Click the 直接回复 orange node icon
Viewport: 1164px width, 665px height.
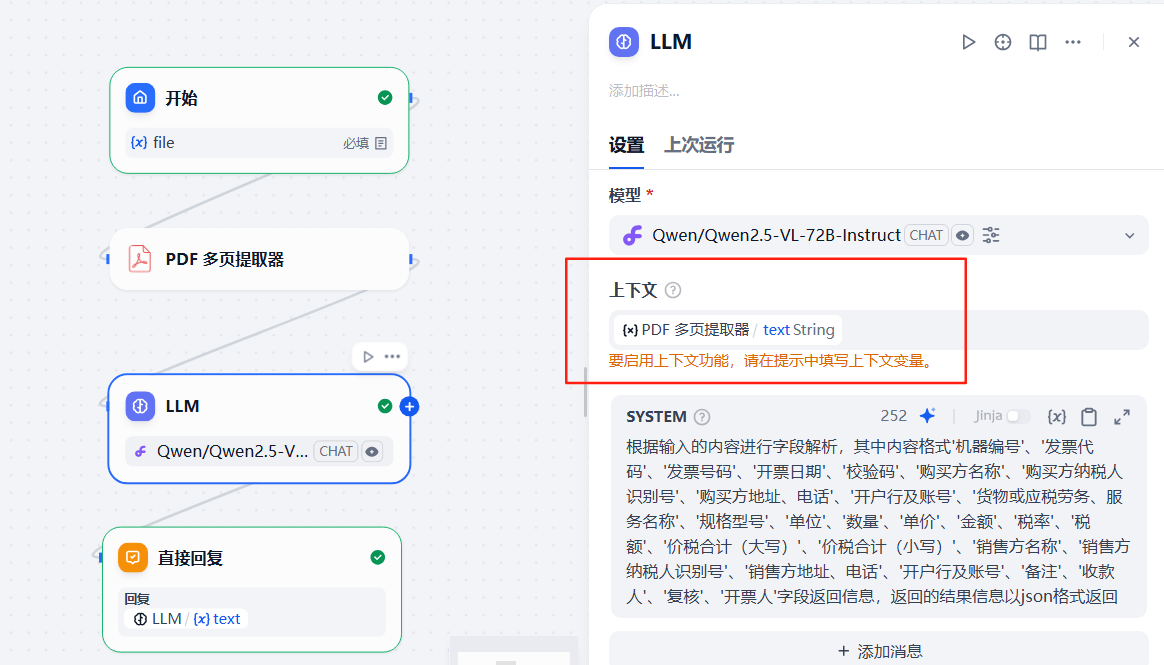pyautogui.click(x=133, y=557)
